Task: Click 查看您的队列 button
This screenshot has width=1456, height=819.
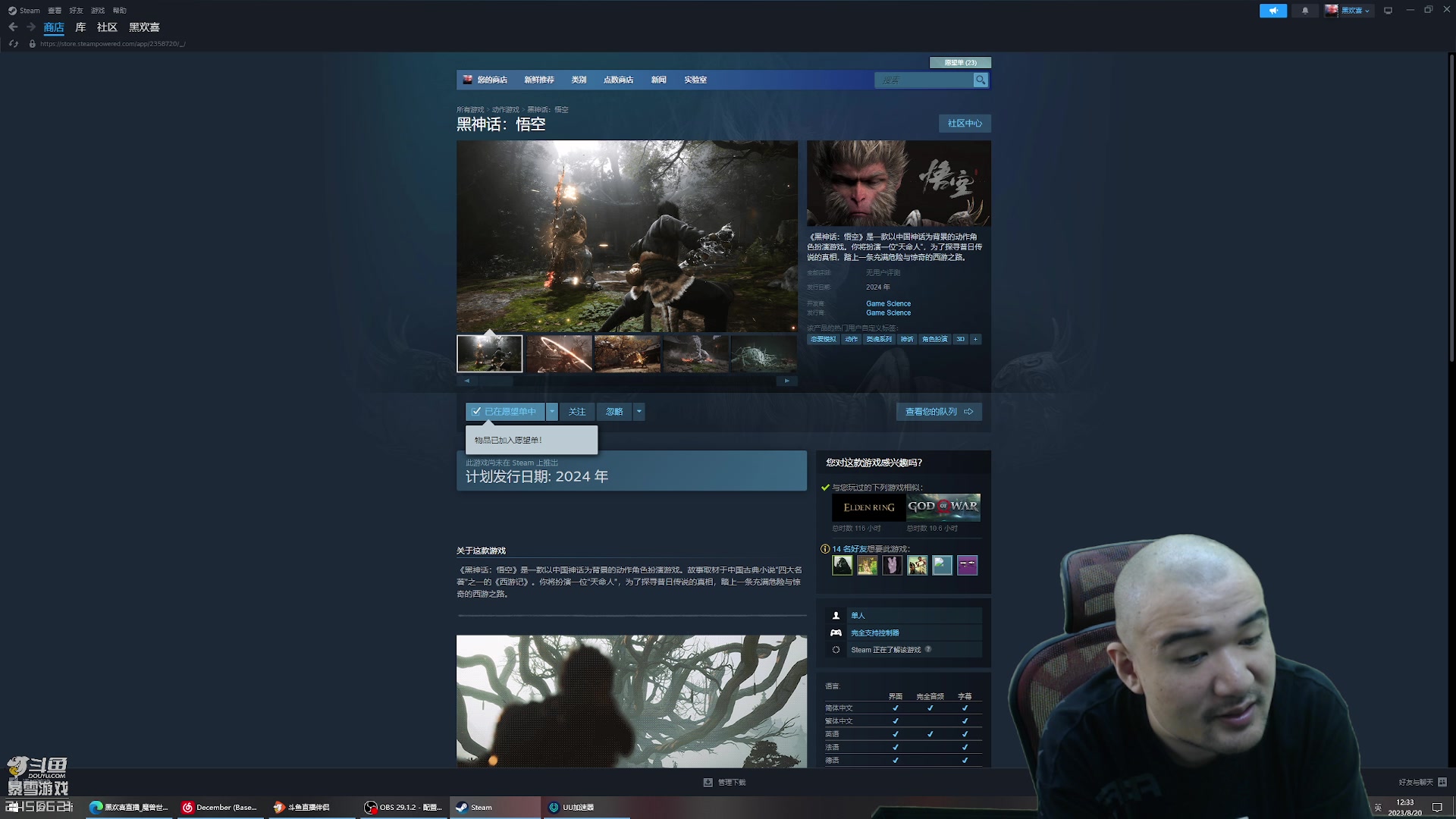Action: pos(939,412)
